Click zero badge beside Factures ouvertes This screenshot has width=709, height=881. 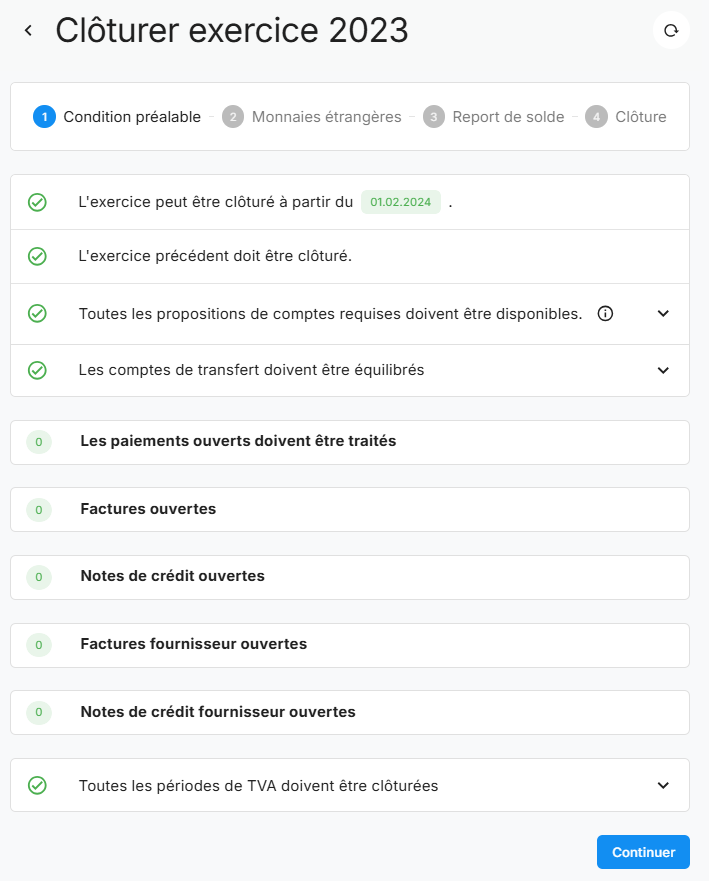39,510
